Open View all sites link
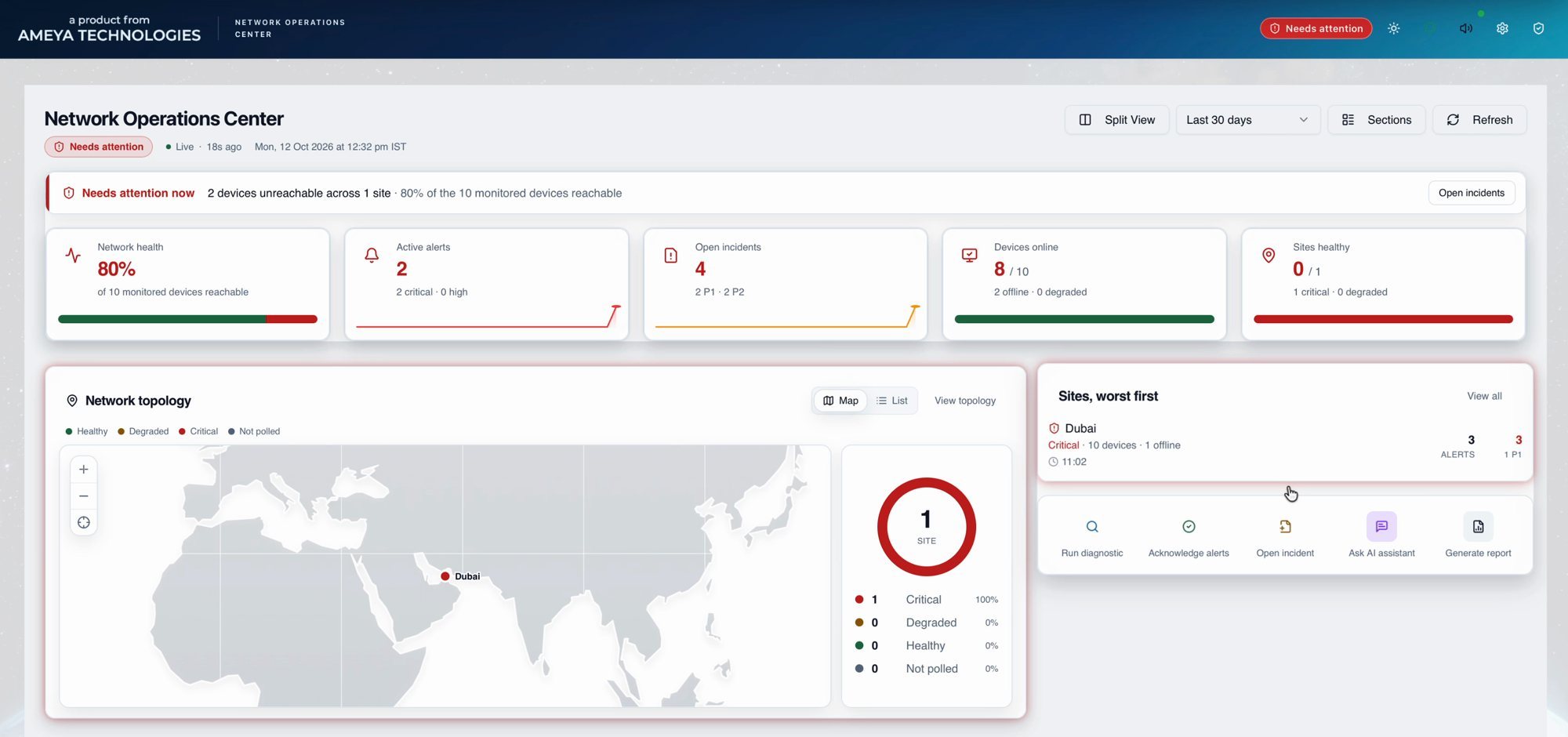1568x737 pixels. [1484, 396]
